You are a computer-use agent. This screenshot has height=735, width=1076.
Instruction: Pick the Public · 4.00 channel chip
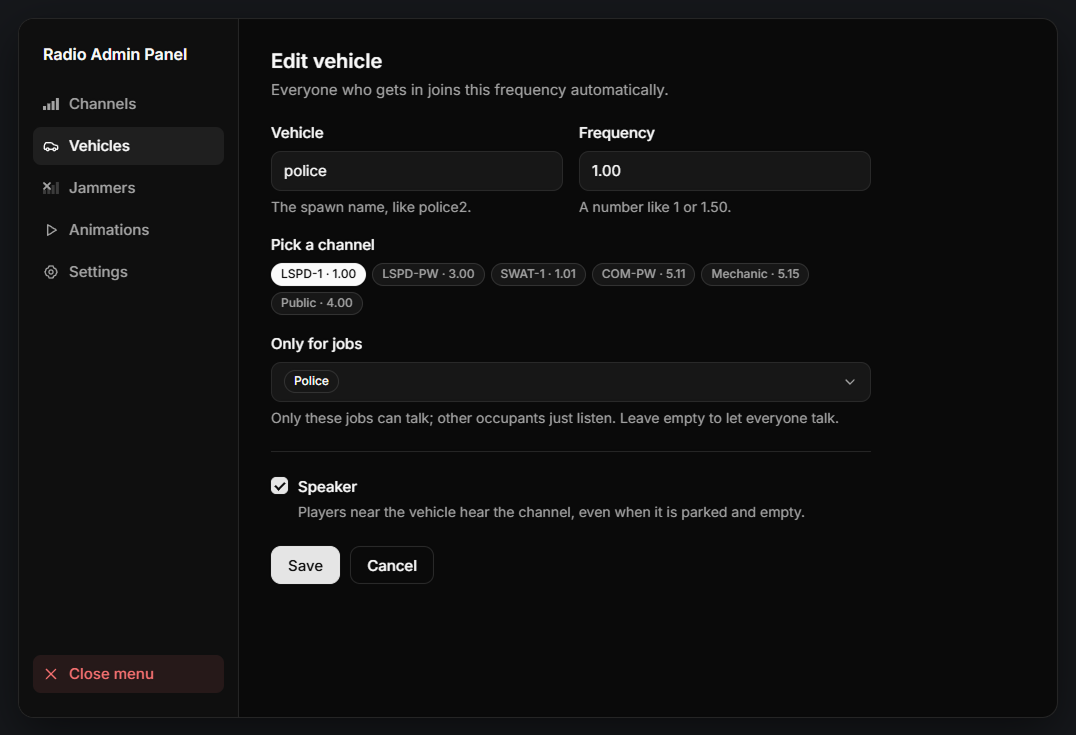pyautogui.click(x=317, y=303)
